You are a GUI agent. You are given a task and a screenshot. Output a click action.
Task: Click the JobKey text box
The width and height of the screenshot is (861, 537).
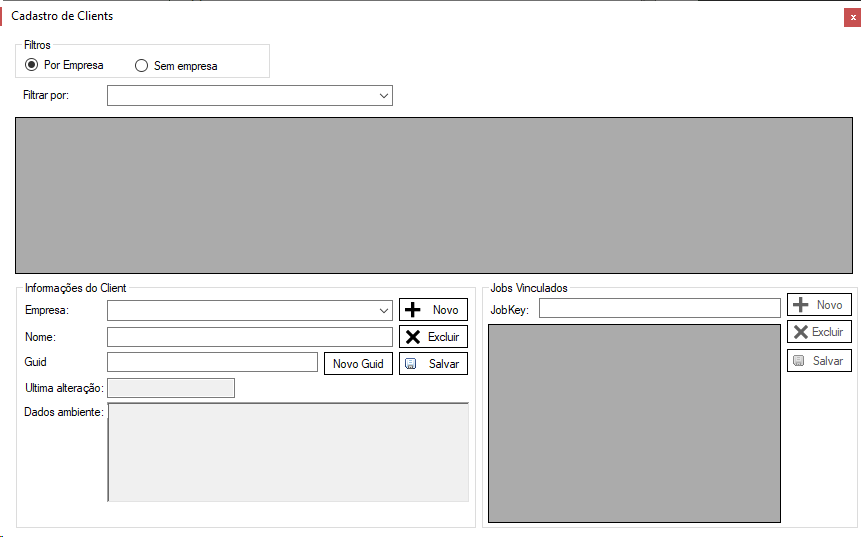(659, 309)
